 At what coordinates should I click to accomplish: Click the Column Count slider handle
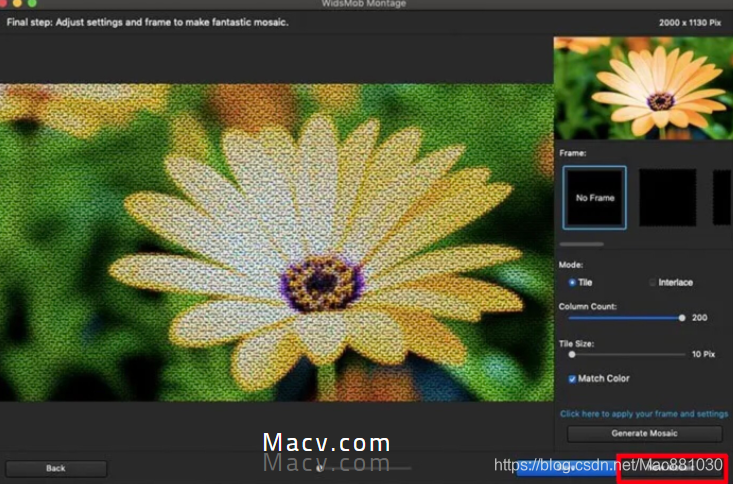(x=682, y=318)
